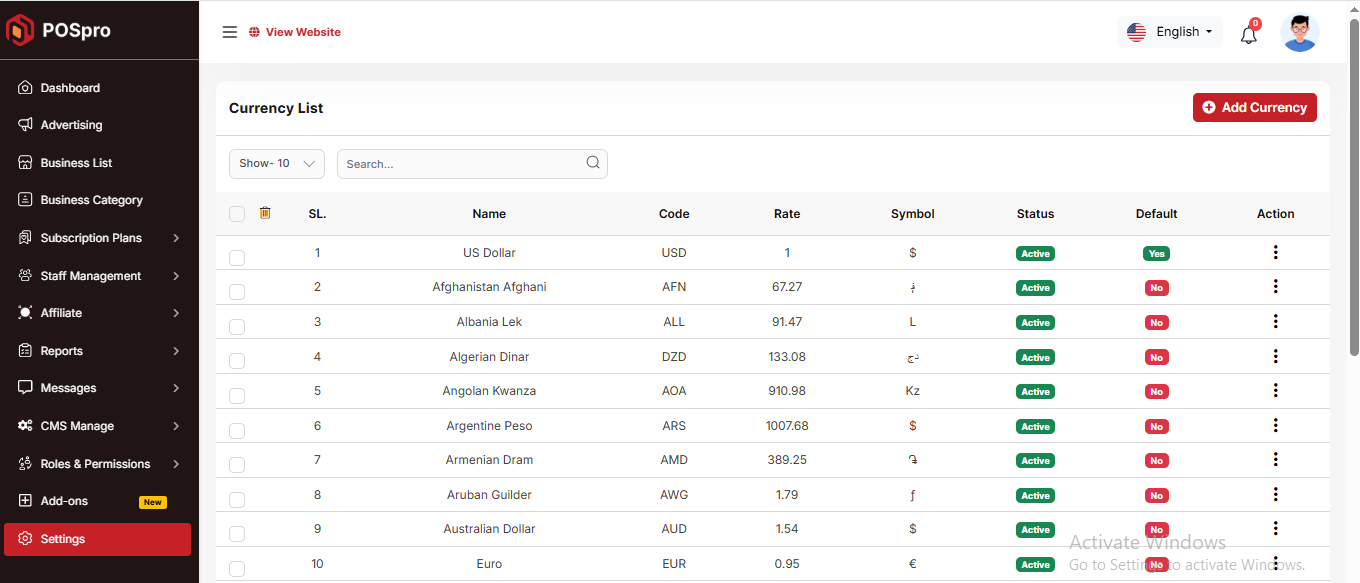Click the Add Currency button
1360x583 pixels.
point(1254,108)
